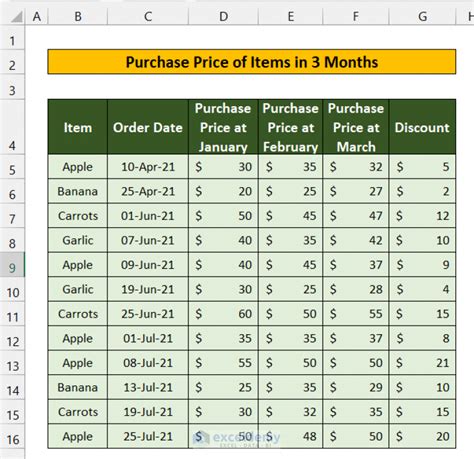The height and width of the screenshot is (459, 474).
Task: Select column C header
Action: pyautogui.click(x=148, y=16)
